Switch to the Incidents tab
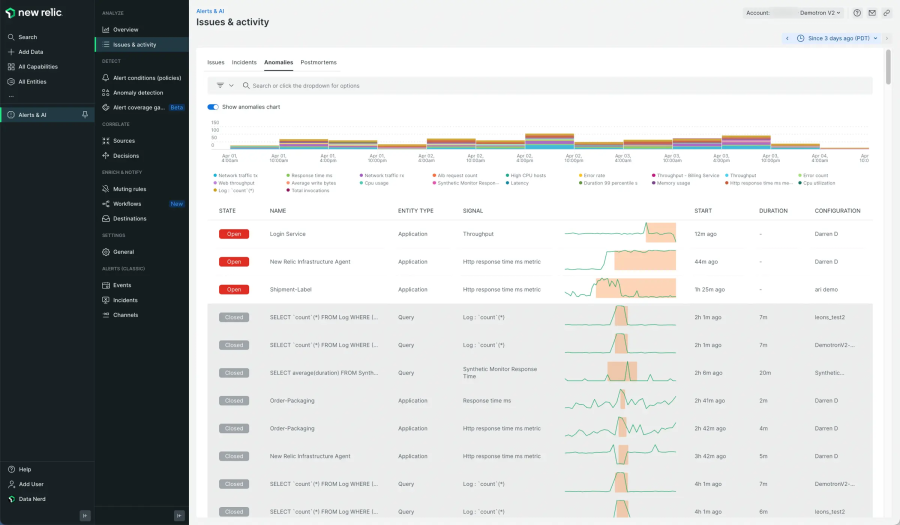The height and width of the screenshot is (525, 900). [244, 62]
